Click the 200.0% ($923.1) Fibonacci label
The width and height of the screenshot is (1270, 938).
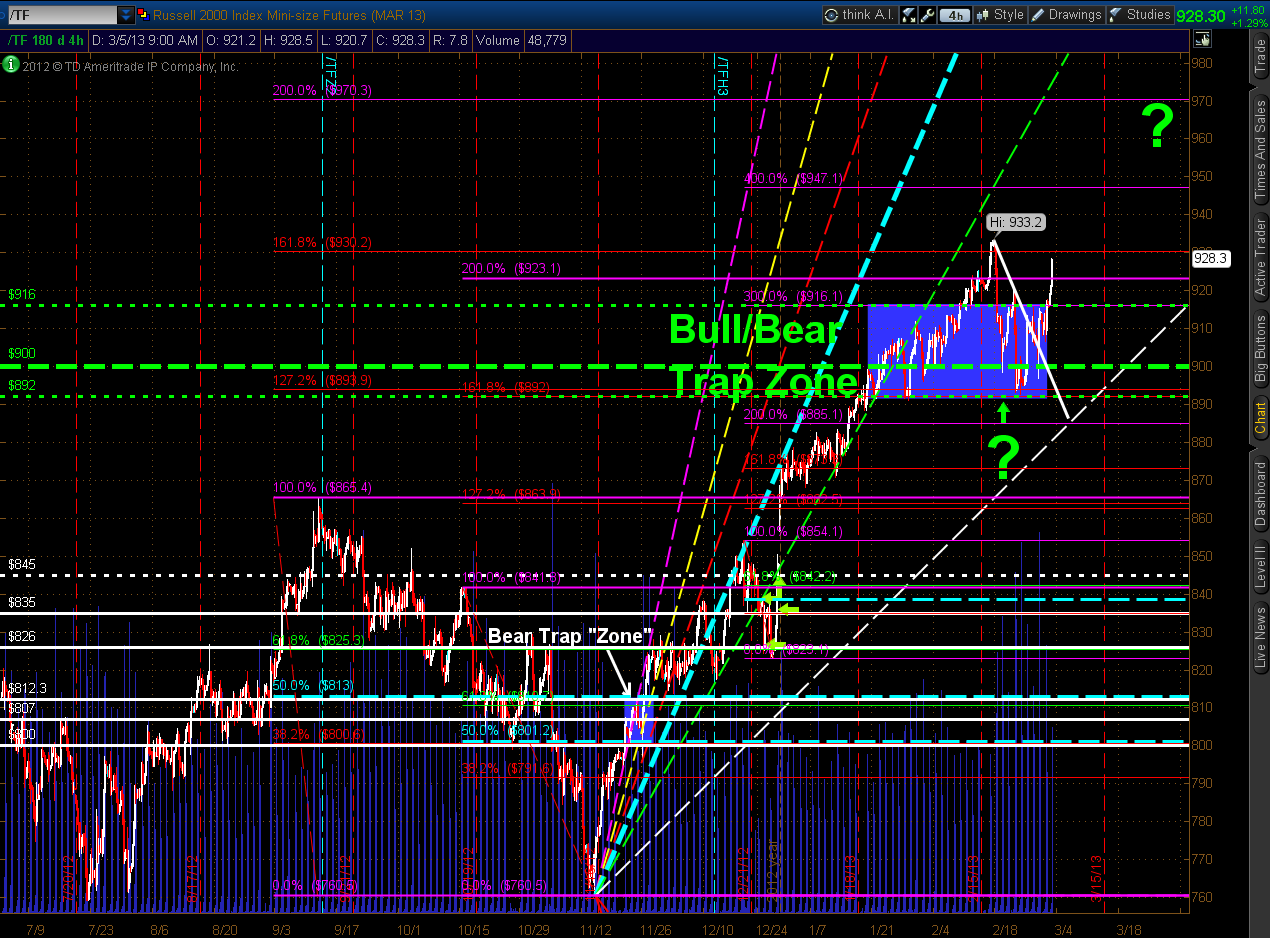coord(511,269)
